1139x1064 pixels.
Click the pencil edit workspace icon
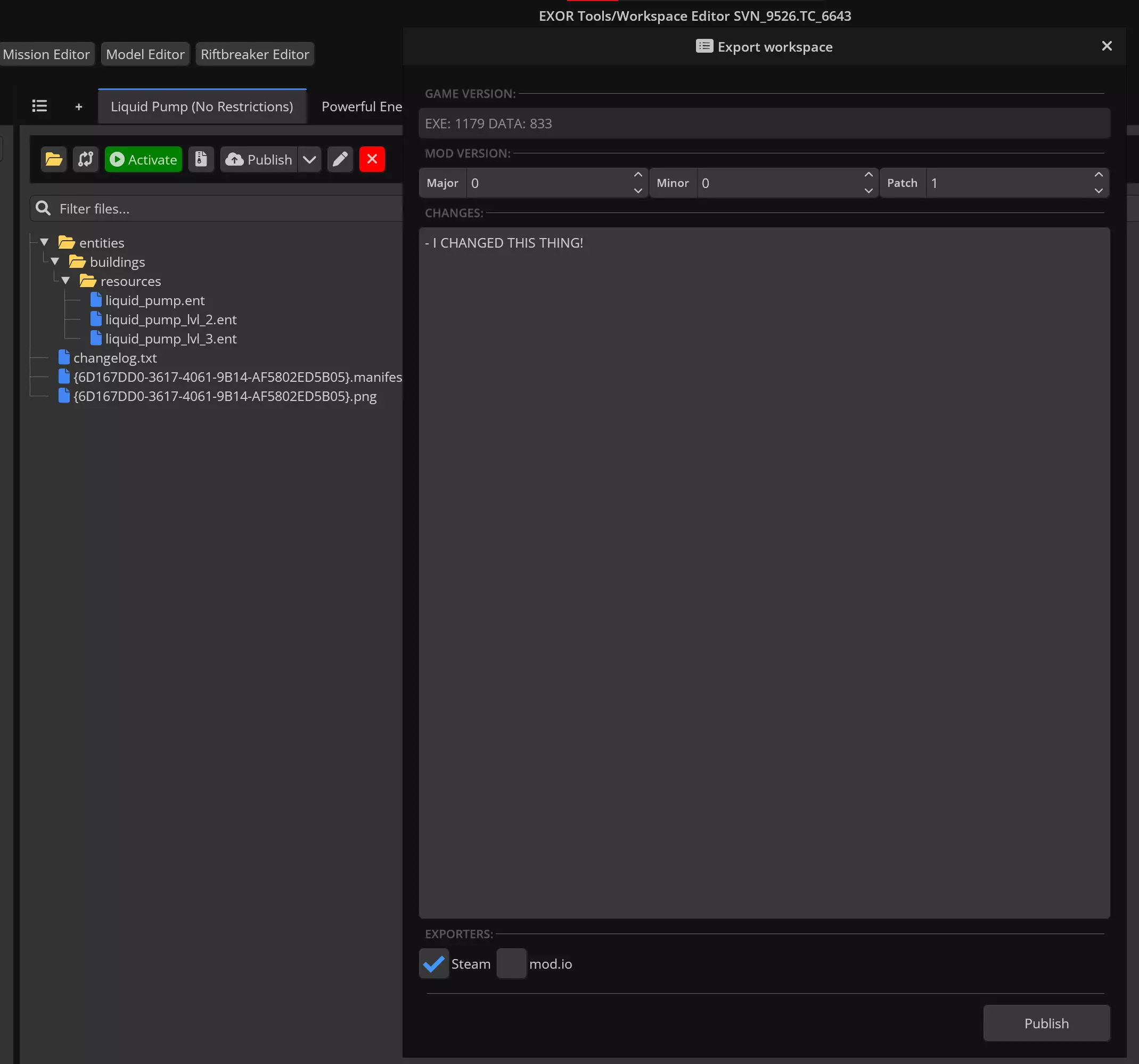pyautogui.click(x=340, y=159)
